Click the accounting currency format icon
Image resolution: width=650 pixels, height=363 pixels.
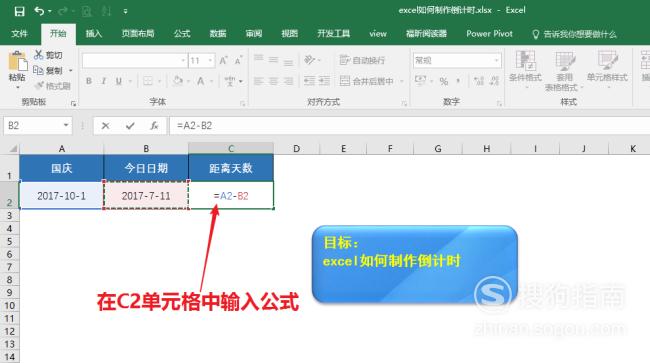point(420,80)
